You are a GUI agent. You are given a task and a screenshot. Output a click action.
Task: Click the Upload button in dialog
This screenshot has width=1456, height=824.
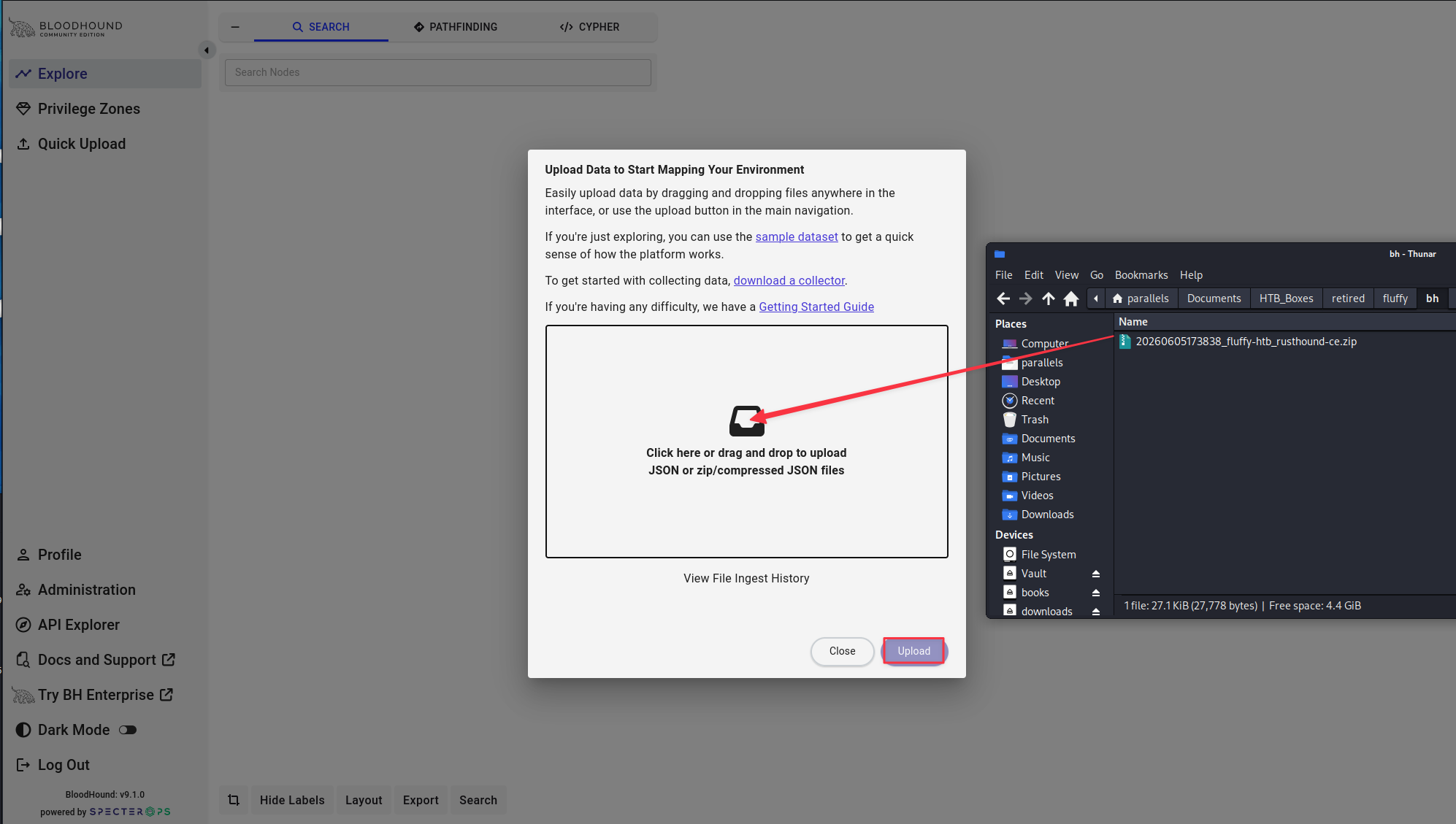pyautogui.click(x=913, y=651)
